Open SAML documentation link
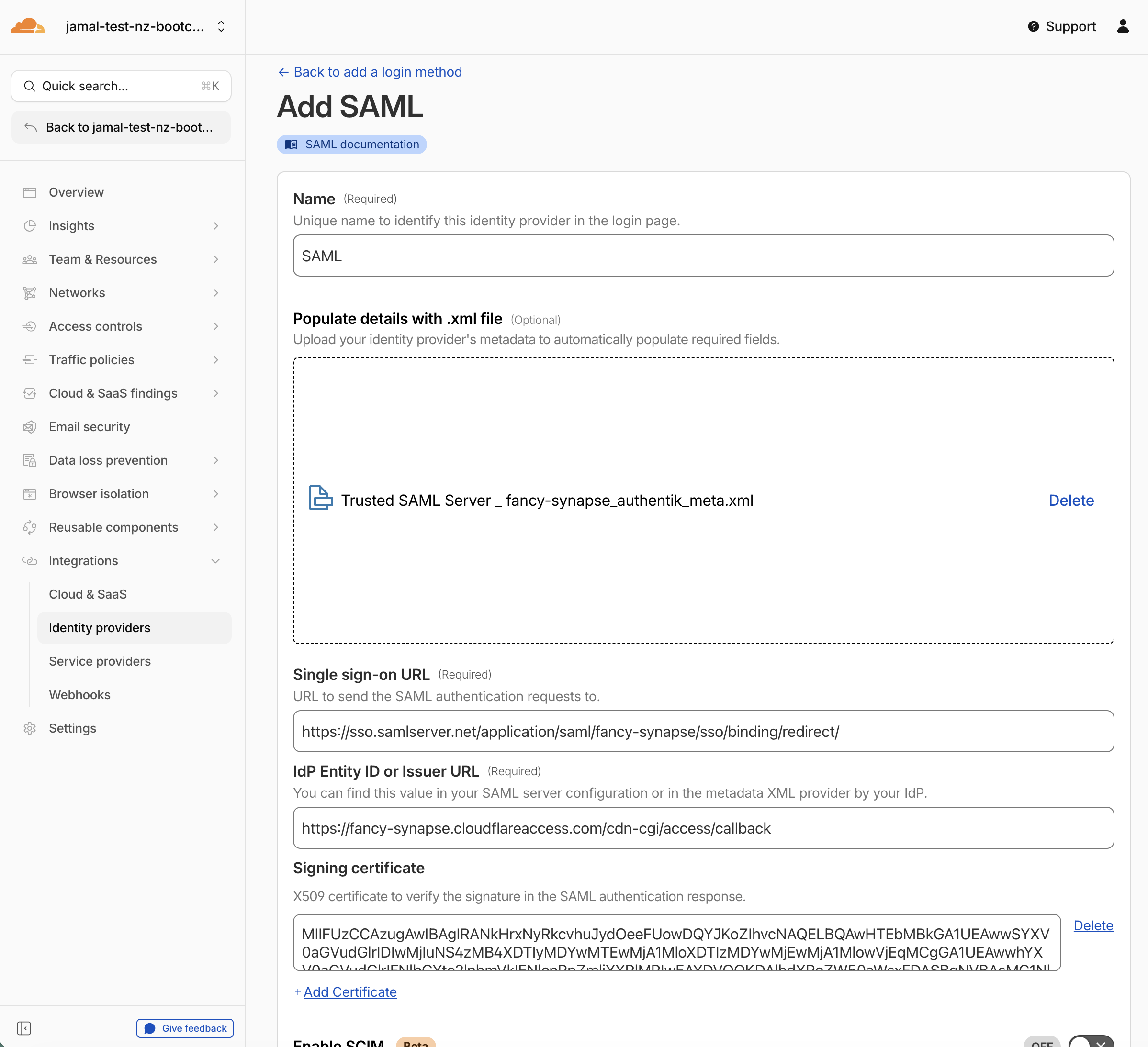The width and height of the screenshot is (1148, 1047). 352,145
